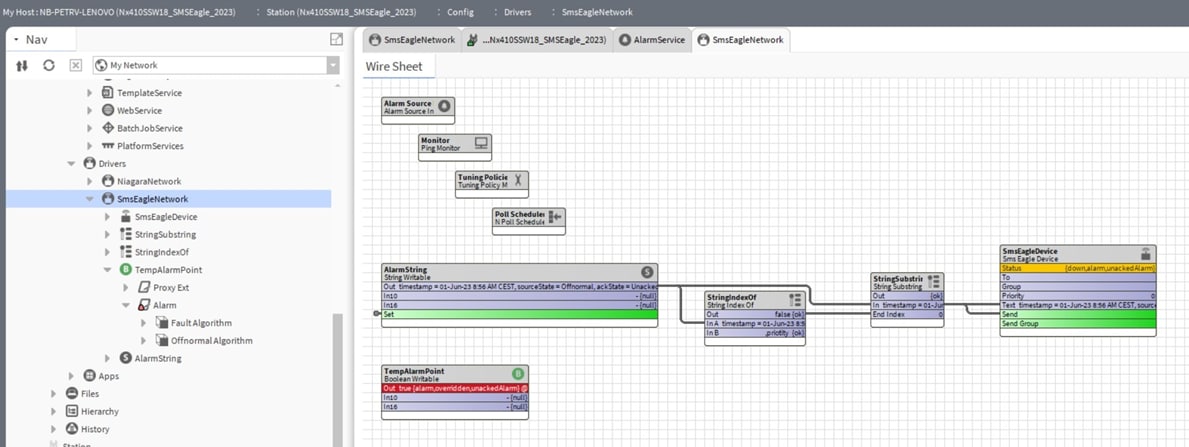Click the TempAlarmPoint green B icon on wiresheet
The image size is (1189, 447).
[518, 373]
